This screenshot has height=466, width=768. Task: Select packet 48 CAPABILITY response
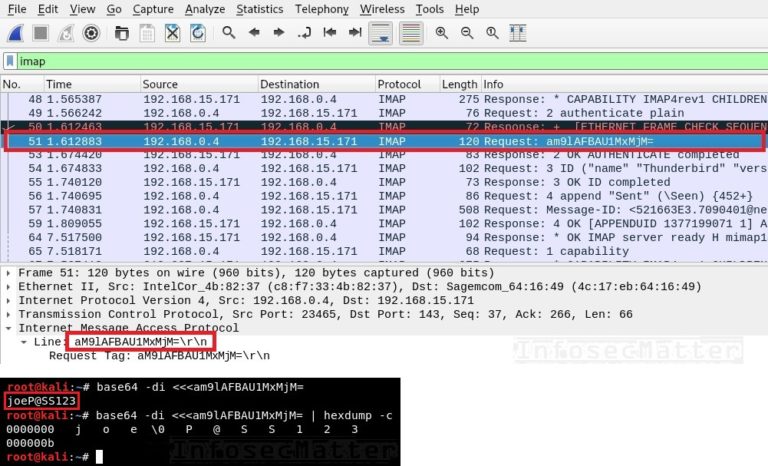coord(384,99)
